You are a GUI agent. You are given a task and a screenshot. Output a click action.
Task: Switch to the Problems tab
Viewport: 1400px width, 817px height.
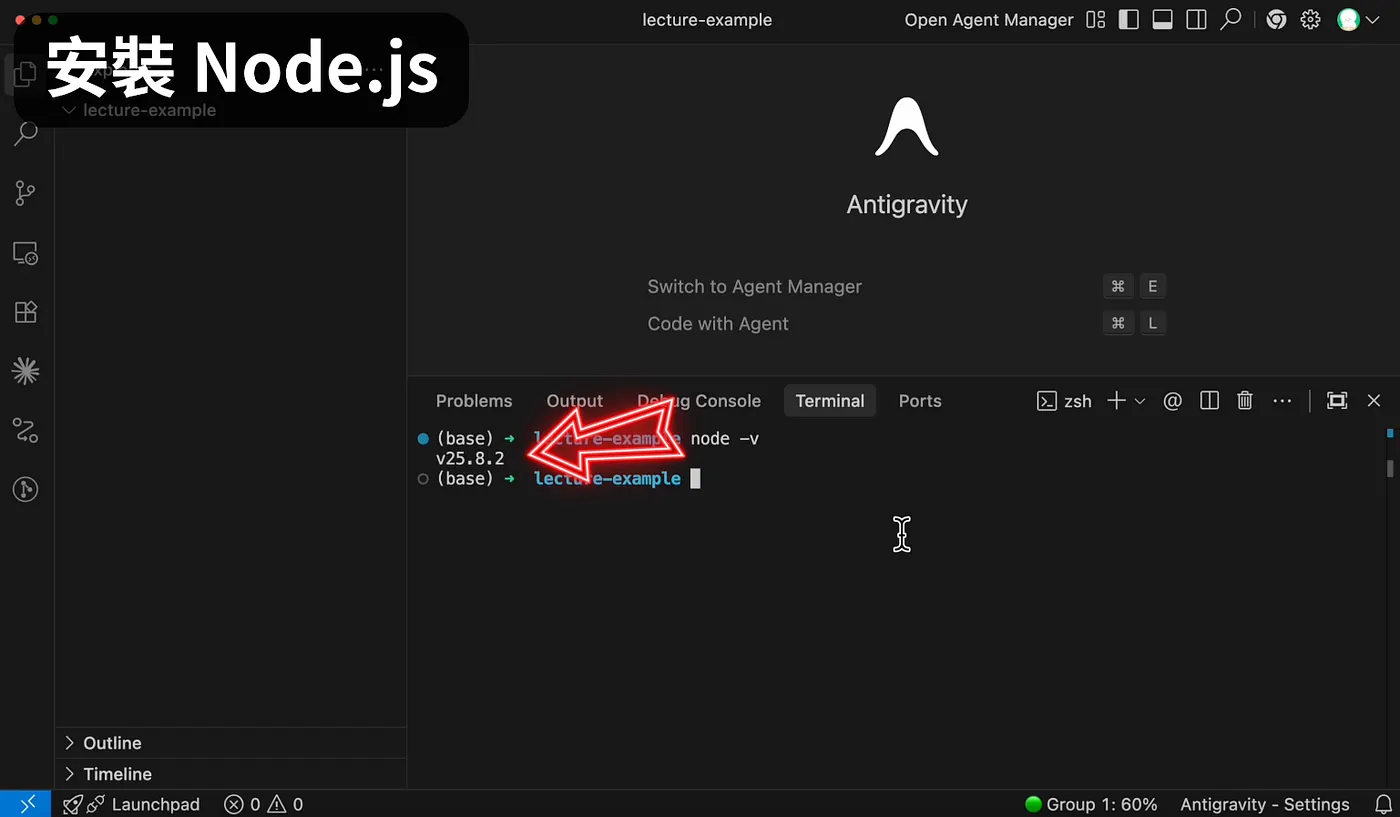[x=474, y=401]
